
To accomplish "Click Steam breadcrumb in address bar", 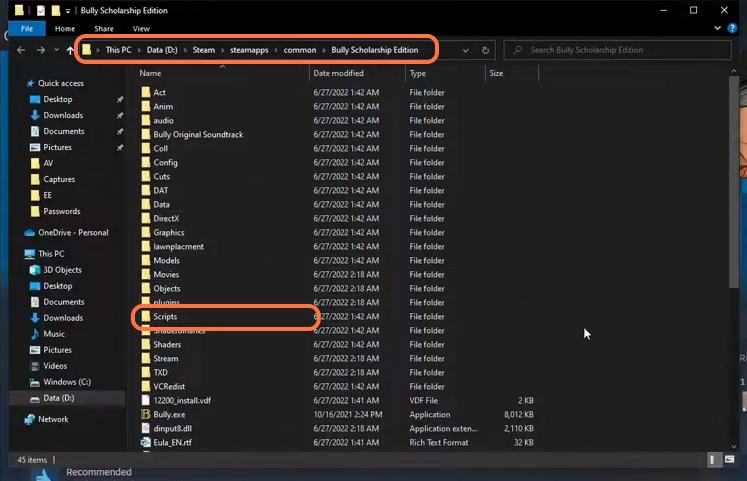I will pyautogui.click(x=203, y=50).
